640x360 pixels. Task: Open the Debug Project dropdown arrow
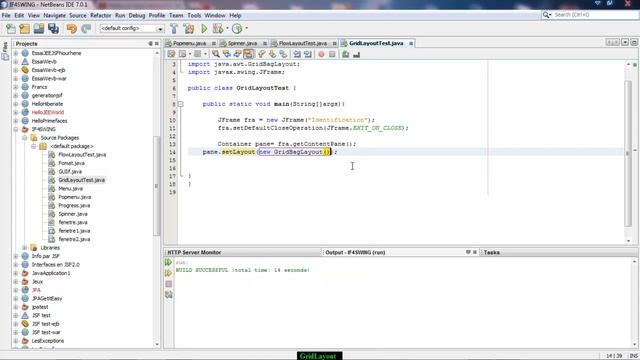[x=227, y=29]
